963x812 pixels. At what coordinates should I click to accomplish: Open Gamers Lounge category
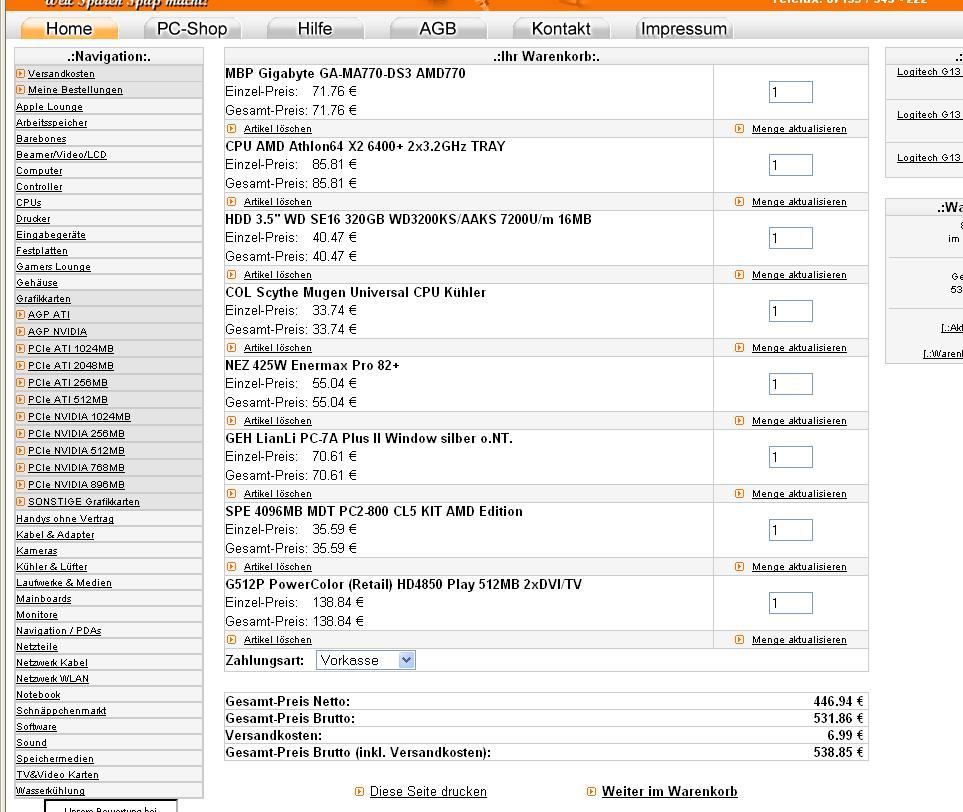(x=53, y=267)
